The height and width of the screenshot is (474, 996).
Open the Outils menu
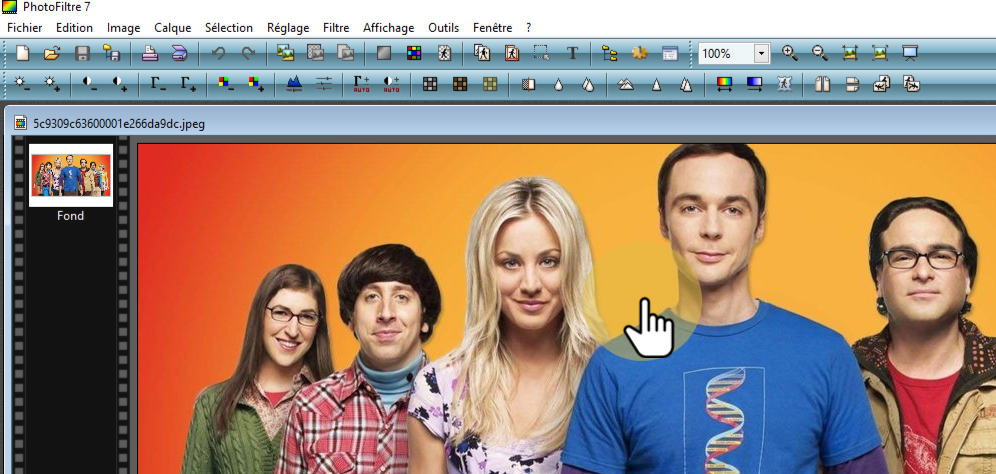(443, 28)
